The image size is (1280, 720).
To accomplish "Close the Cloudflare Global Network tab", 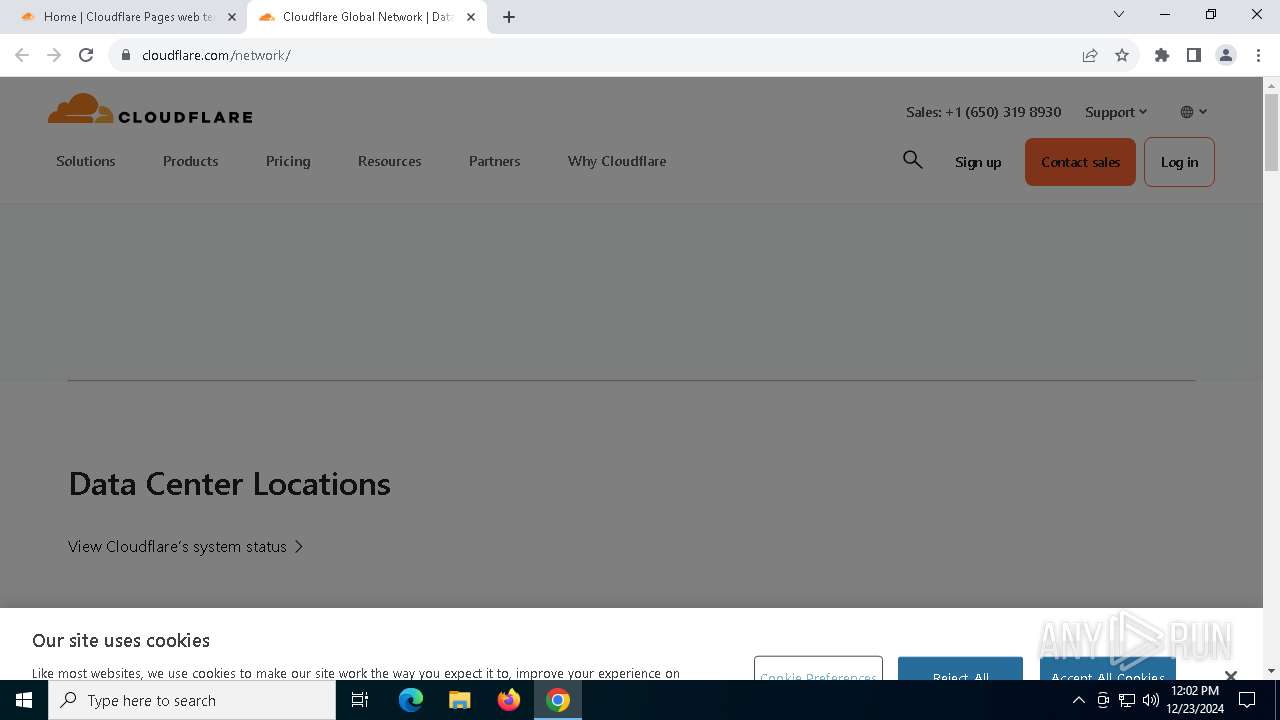I will (471, 17).
